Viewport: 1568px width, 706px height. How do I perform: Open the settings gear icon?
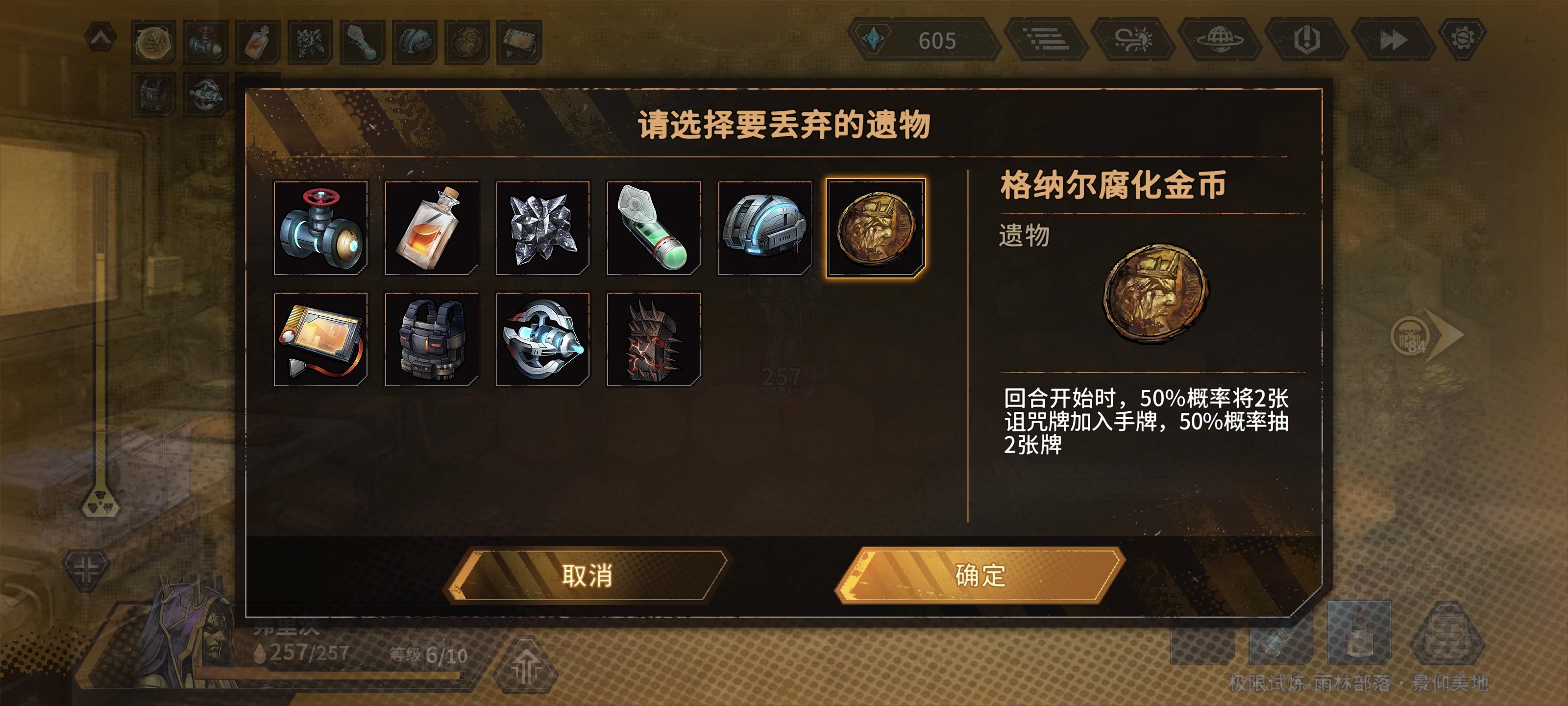click(1462, 40)
